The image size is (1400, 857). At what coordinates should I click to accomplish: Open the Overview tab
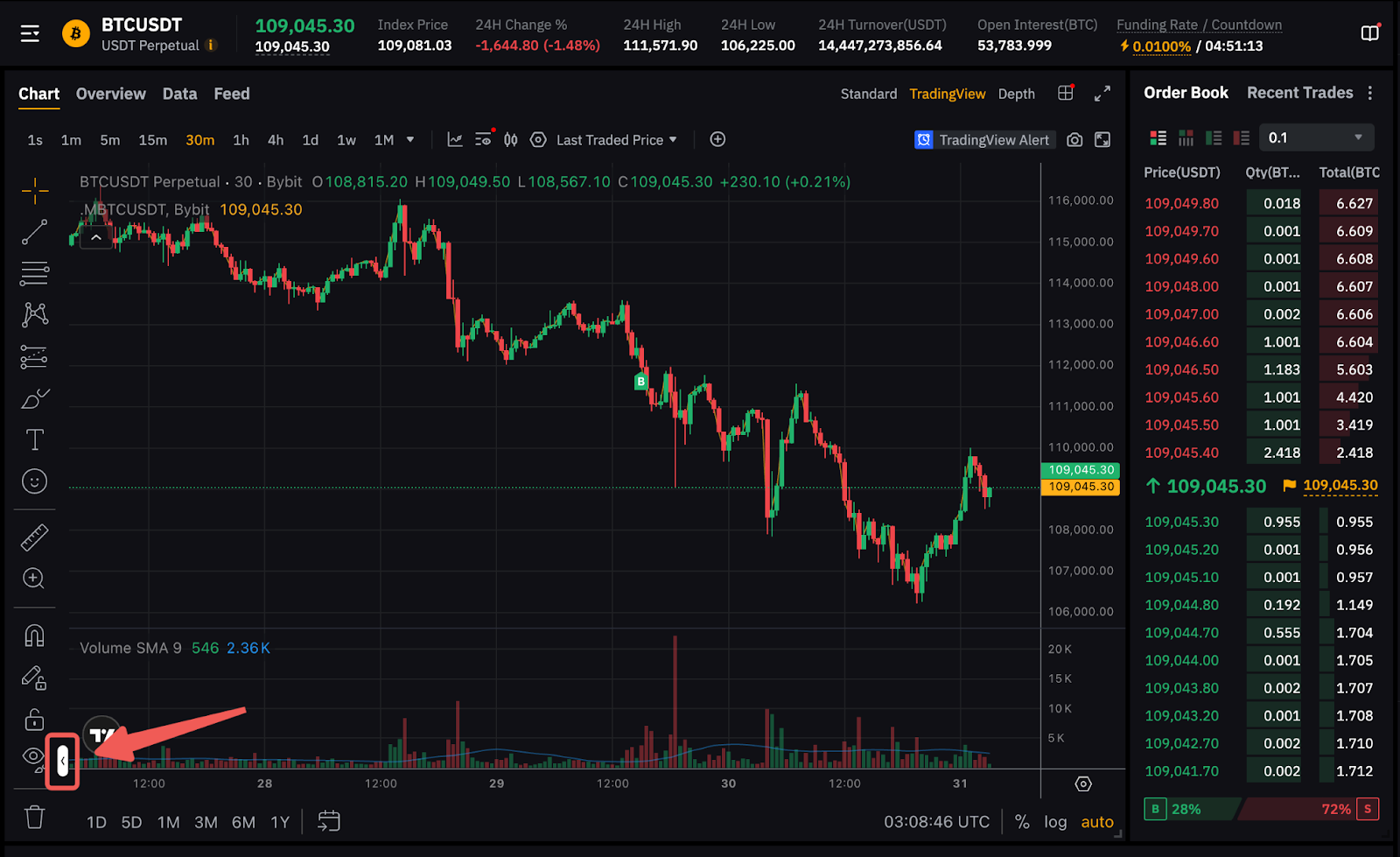coord(111,94)
